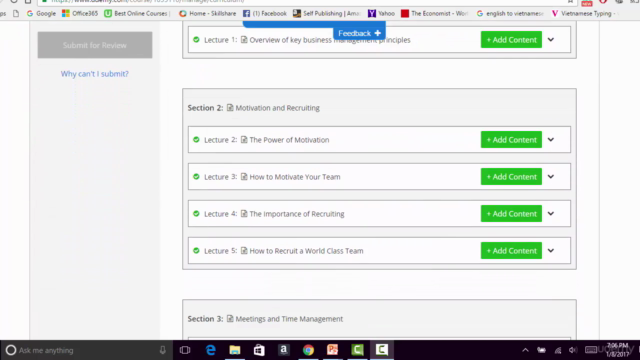Open File Explorer from the taskbar
The image size is (640, 360).
(x=235, y=350)
